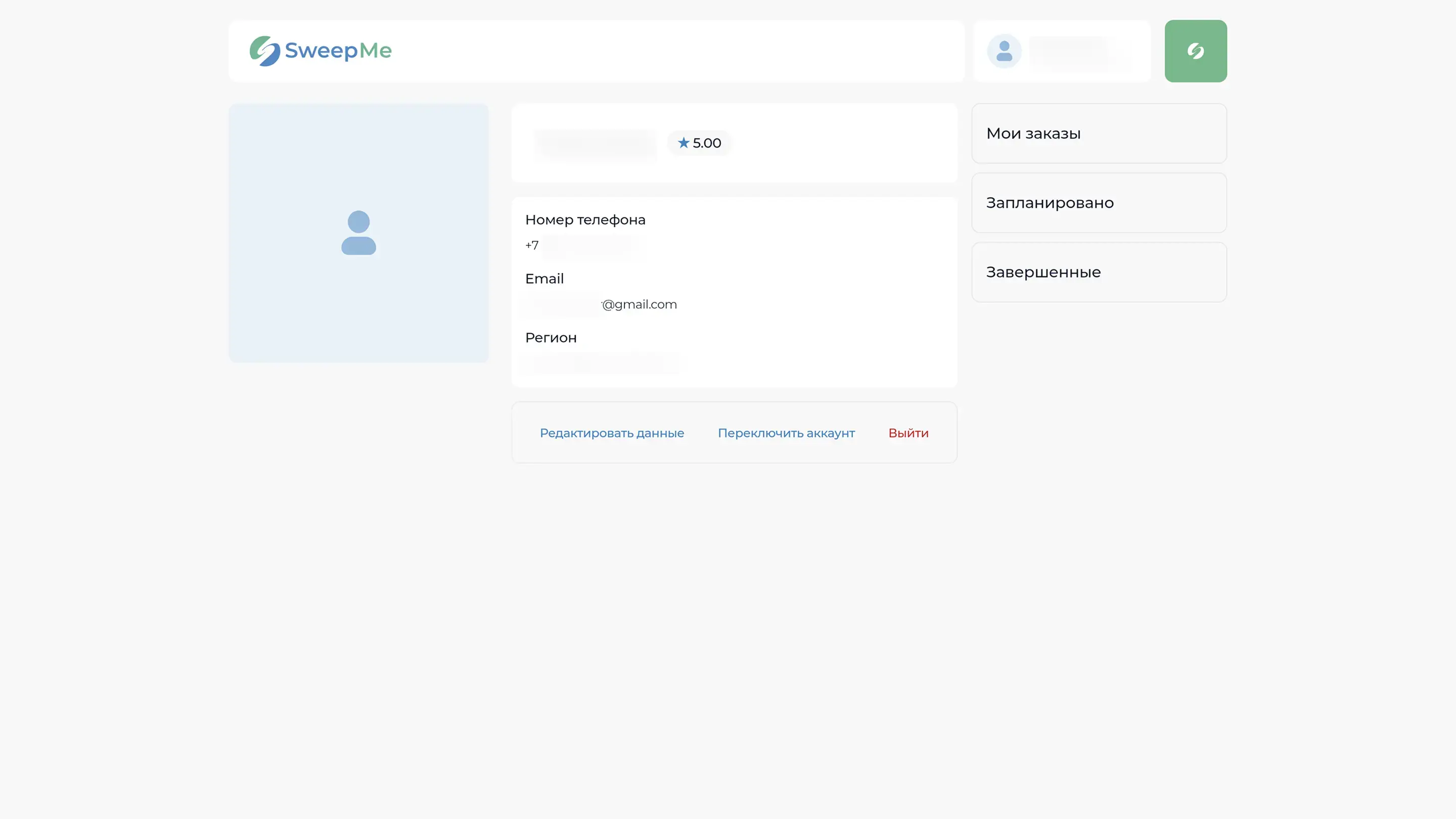The height and width of the screenshot is (819, 1456).
Task: Click the Регион field label
Action: [551, 338]
